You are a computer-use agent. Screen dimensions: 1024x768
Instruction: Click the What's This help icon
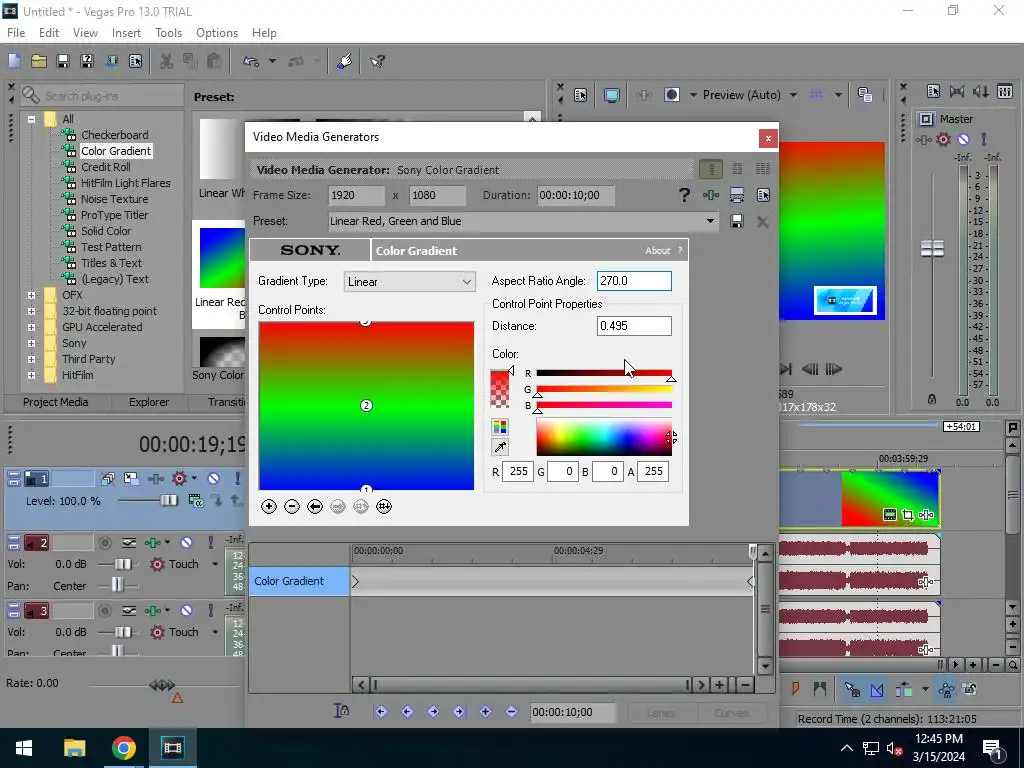[x=377, y=61]
